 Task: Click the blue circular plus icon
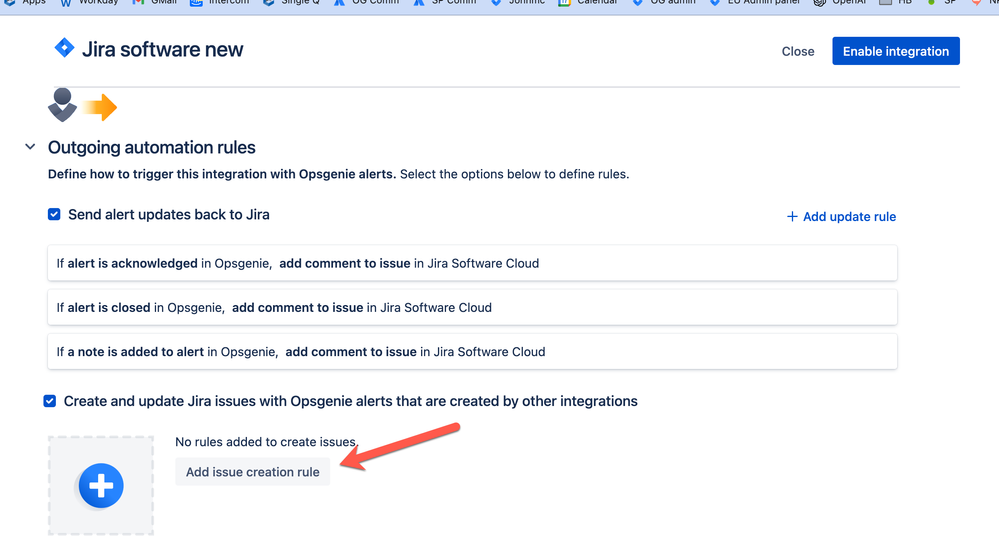[101, 485]
